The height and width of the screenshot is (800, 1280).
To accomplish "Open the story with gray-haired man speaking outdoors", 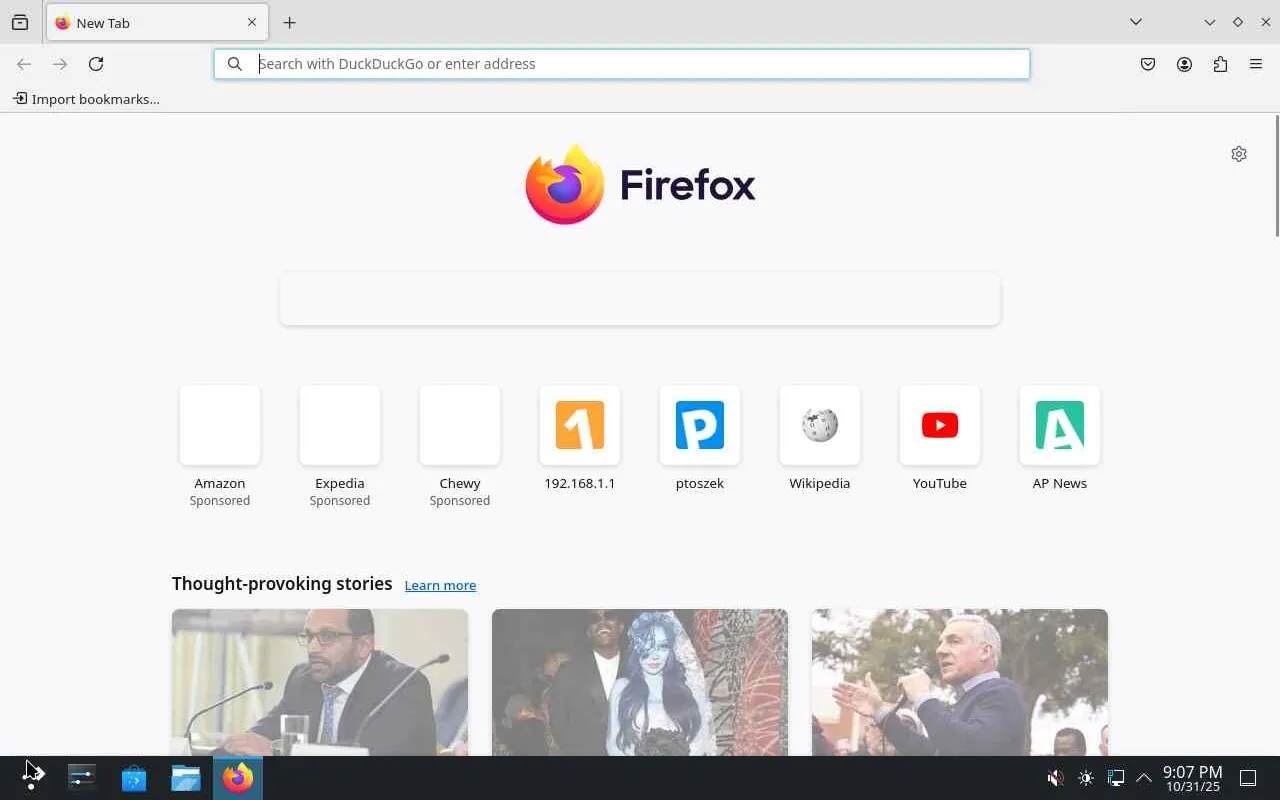I will click(960, 682).
